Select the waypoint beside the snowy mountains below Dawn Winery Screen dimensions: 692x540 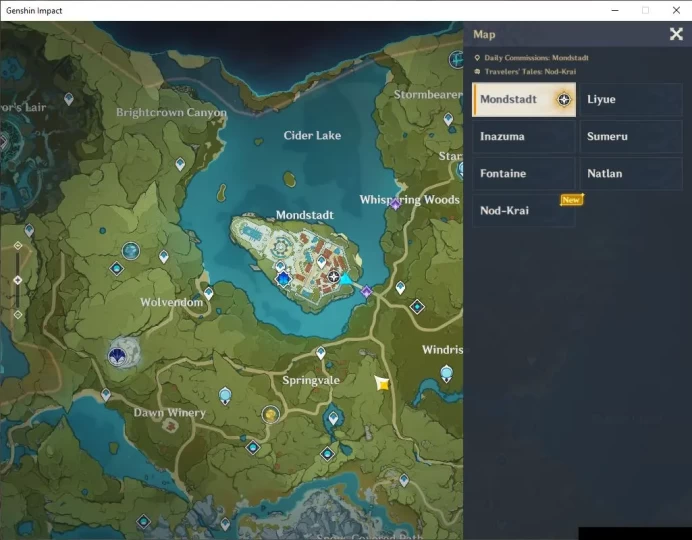click(226, 524)
